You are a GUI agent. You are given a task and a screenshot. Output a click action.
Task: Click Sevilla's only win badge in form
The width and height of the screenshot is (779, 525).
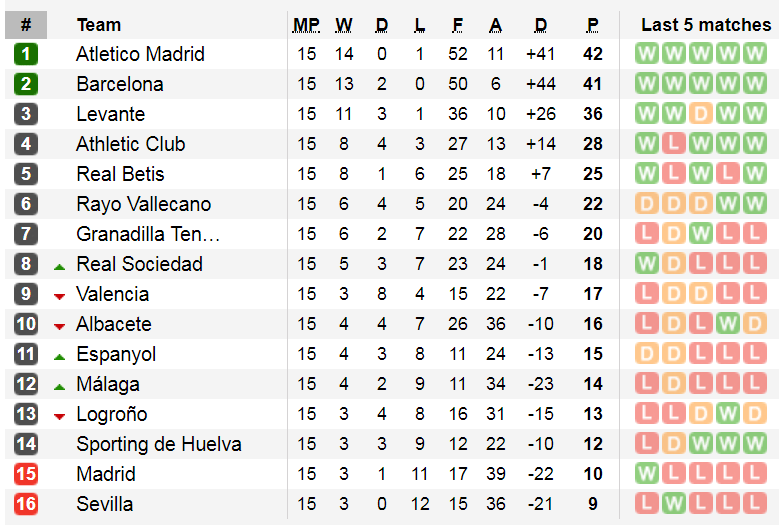674,504
